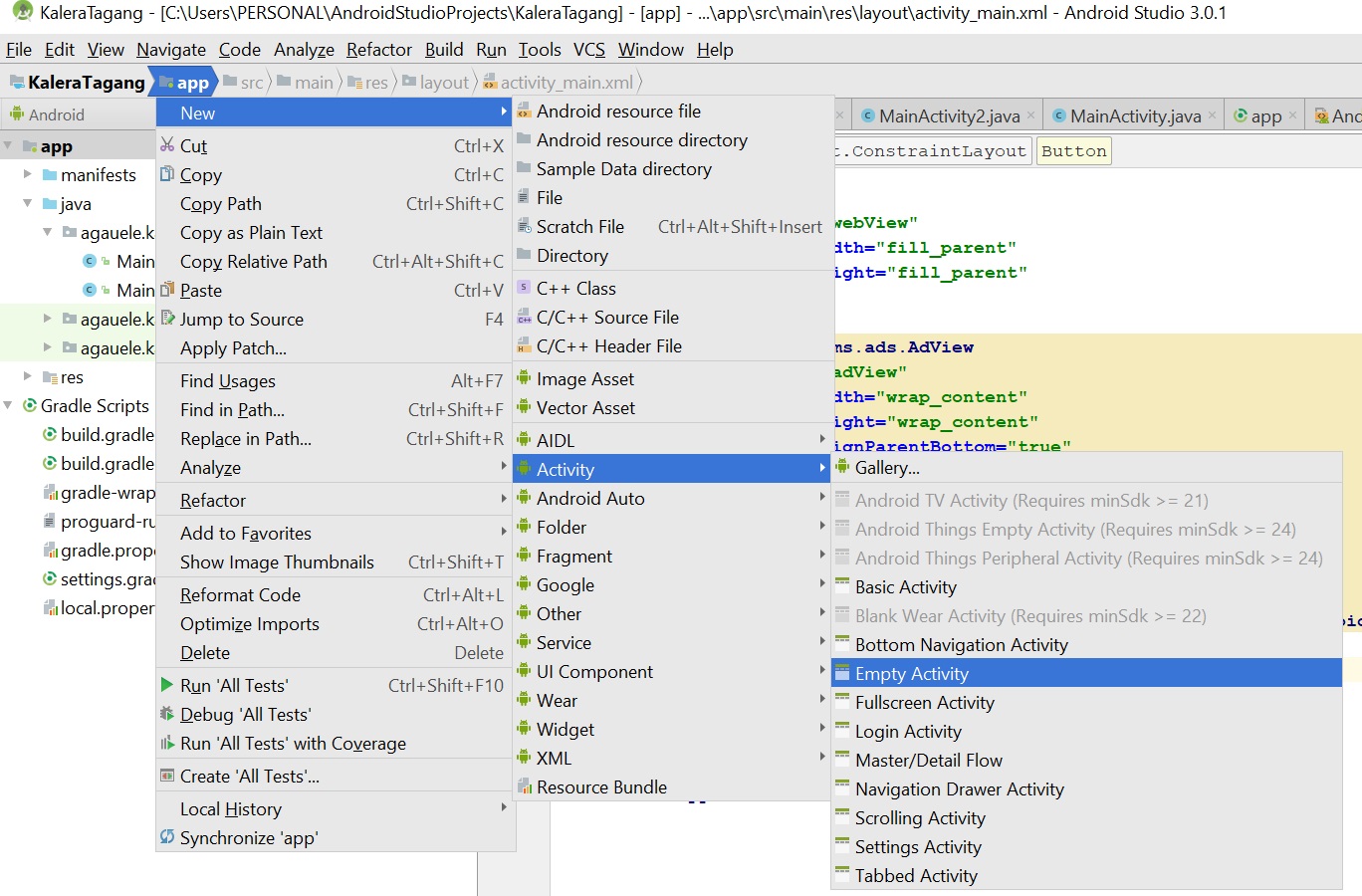Viewport: 1362px width, 896px height.
Task: Click the Gradle icon beside build.gradle
Action: point(49,434)
